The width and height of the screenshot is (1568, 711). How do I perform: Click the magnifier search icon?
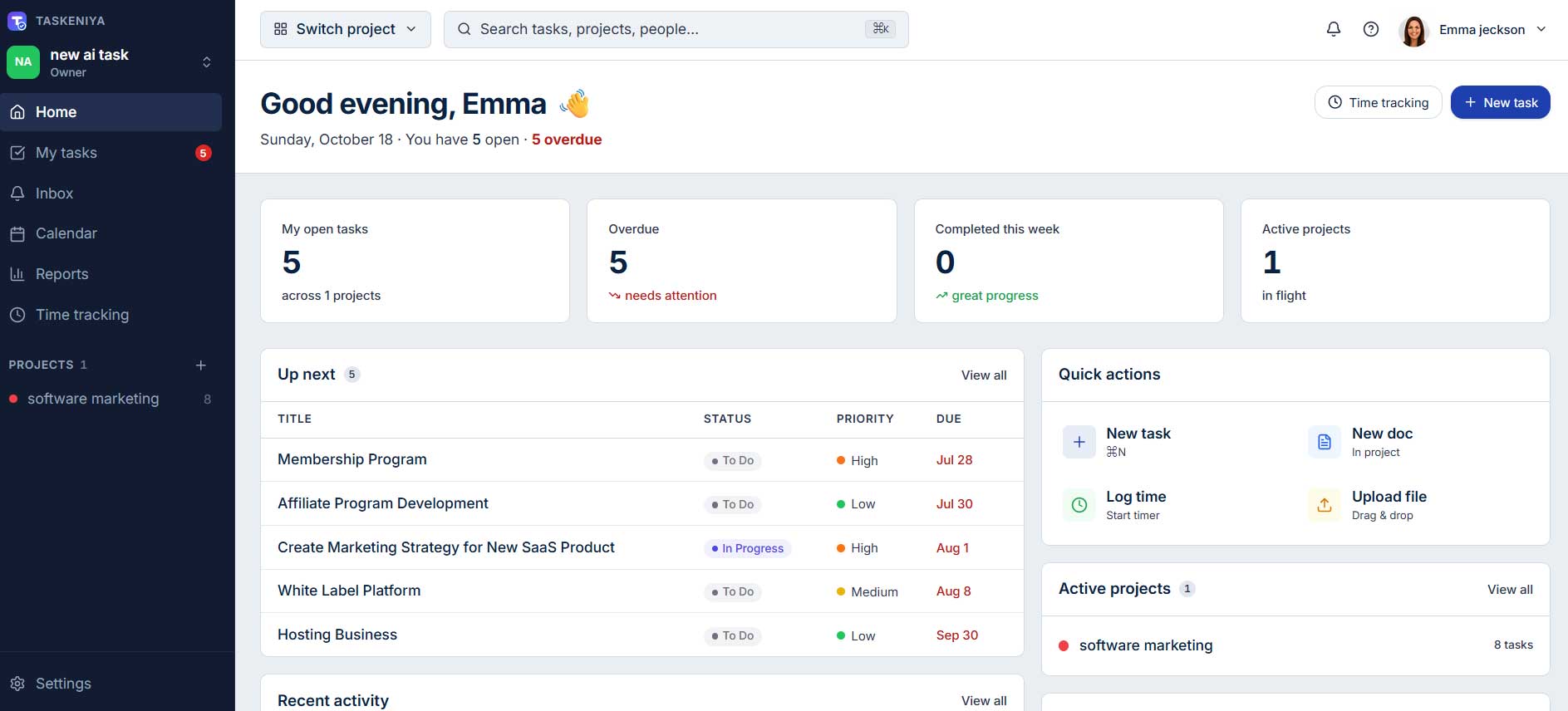pyautogui.click(x=465, y=29)
